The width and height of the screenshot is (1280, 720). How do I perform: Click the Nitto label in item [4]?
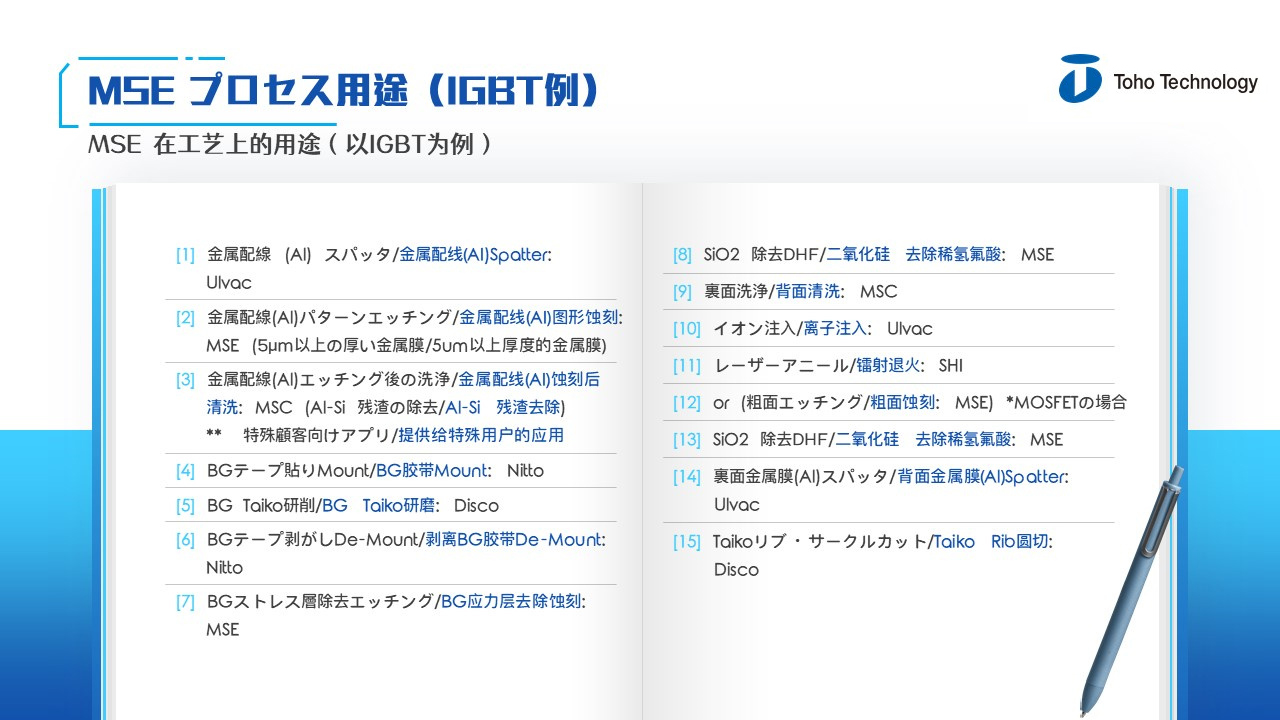coord(525,471)
